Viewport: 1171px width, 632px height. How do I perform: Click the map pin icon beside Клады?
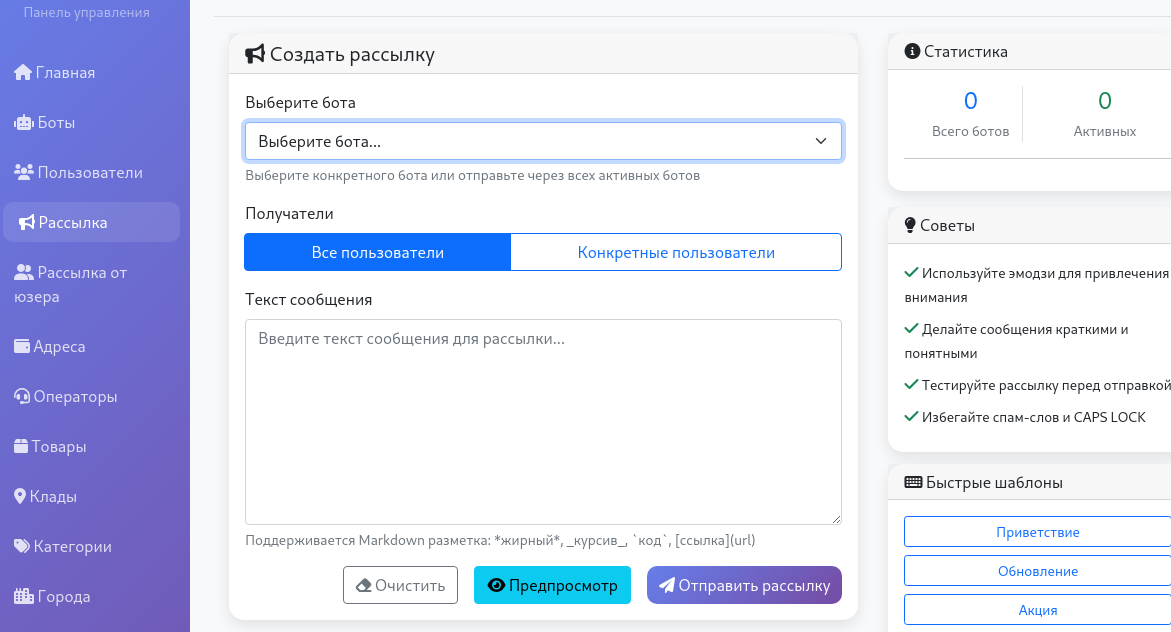[20, 497]
